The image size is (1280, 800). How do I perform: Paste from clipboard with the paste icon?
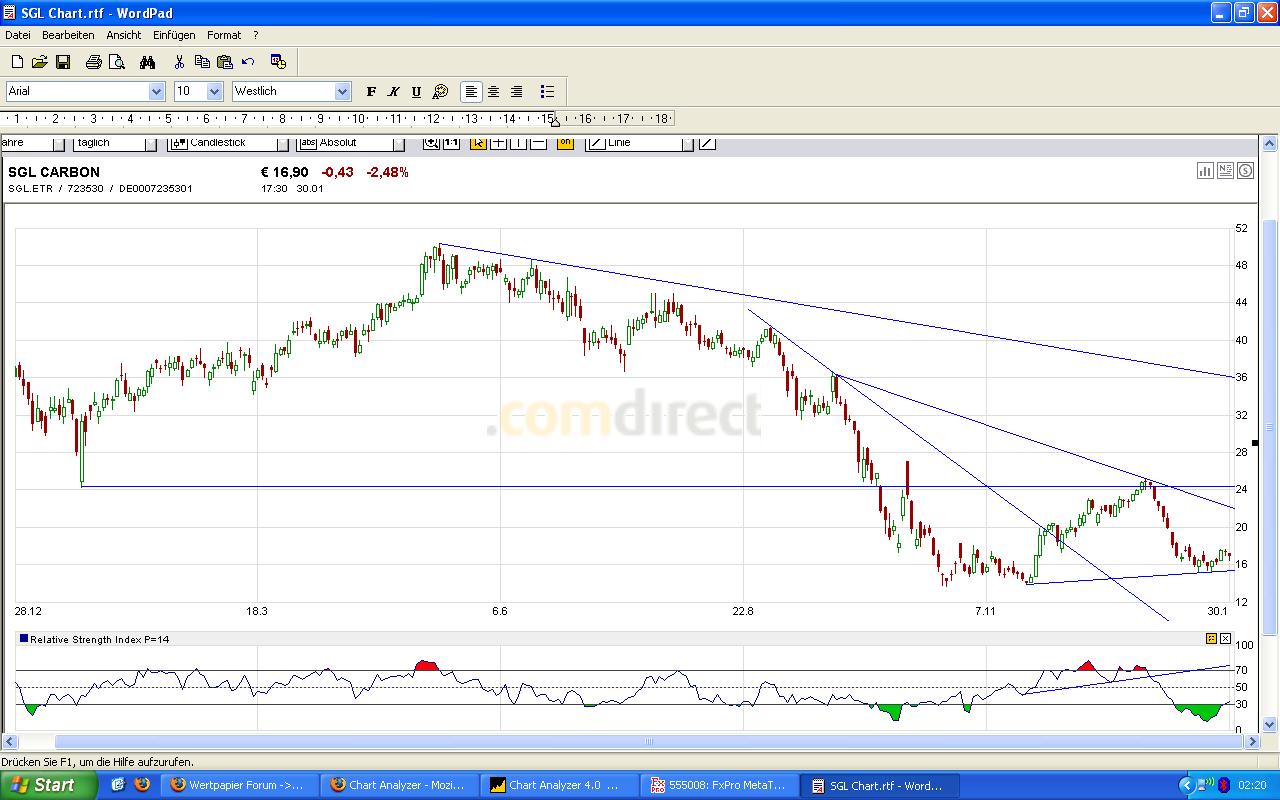point(225,62)
